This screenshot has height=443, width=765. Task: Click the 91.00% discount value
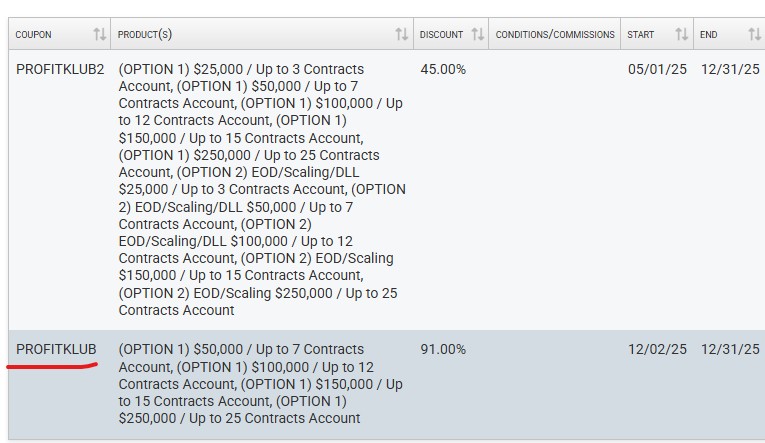click(x=443, y=349)
